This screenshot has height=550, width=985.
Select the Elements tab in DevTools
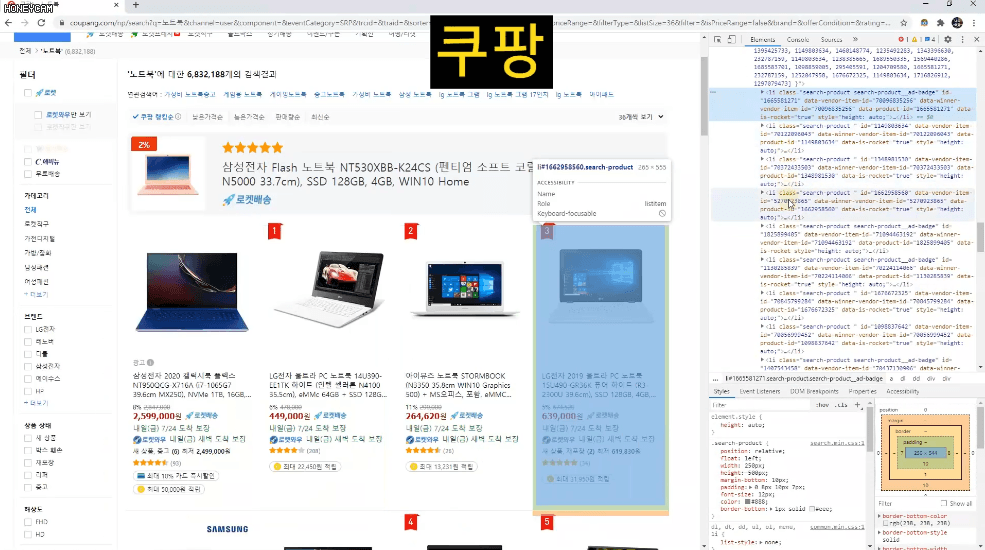763,40
